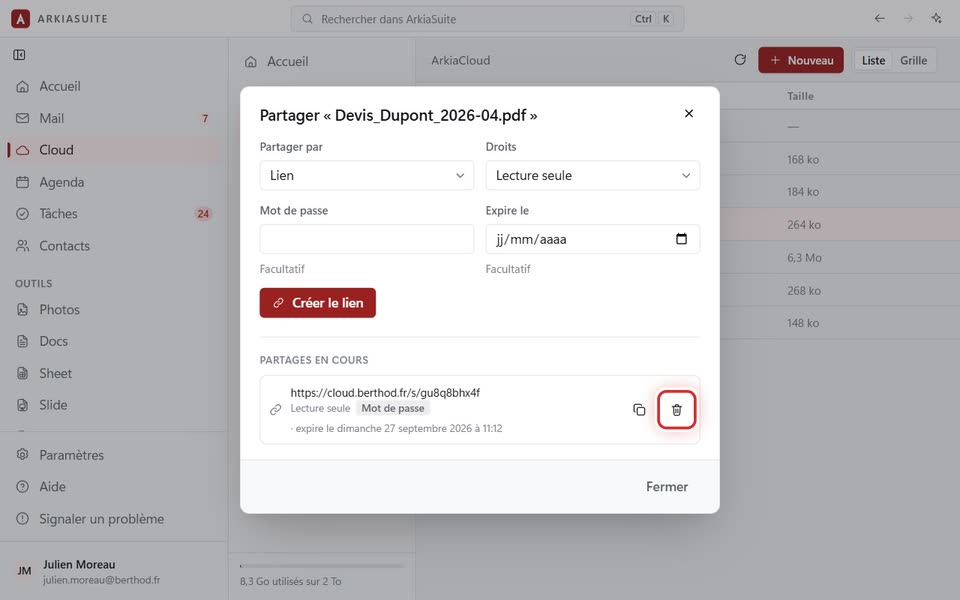Focus the Rechercher dans ArkiaSuite search box
This screenshot has height=600, width=960.
tap(487, 18)
